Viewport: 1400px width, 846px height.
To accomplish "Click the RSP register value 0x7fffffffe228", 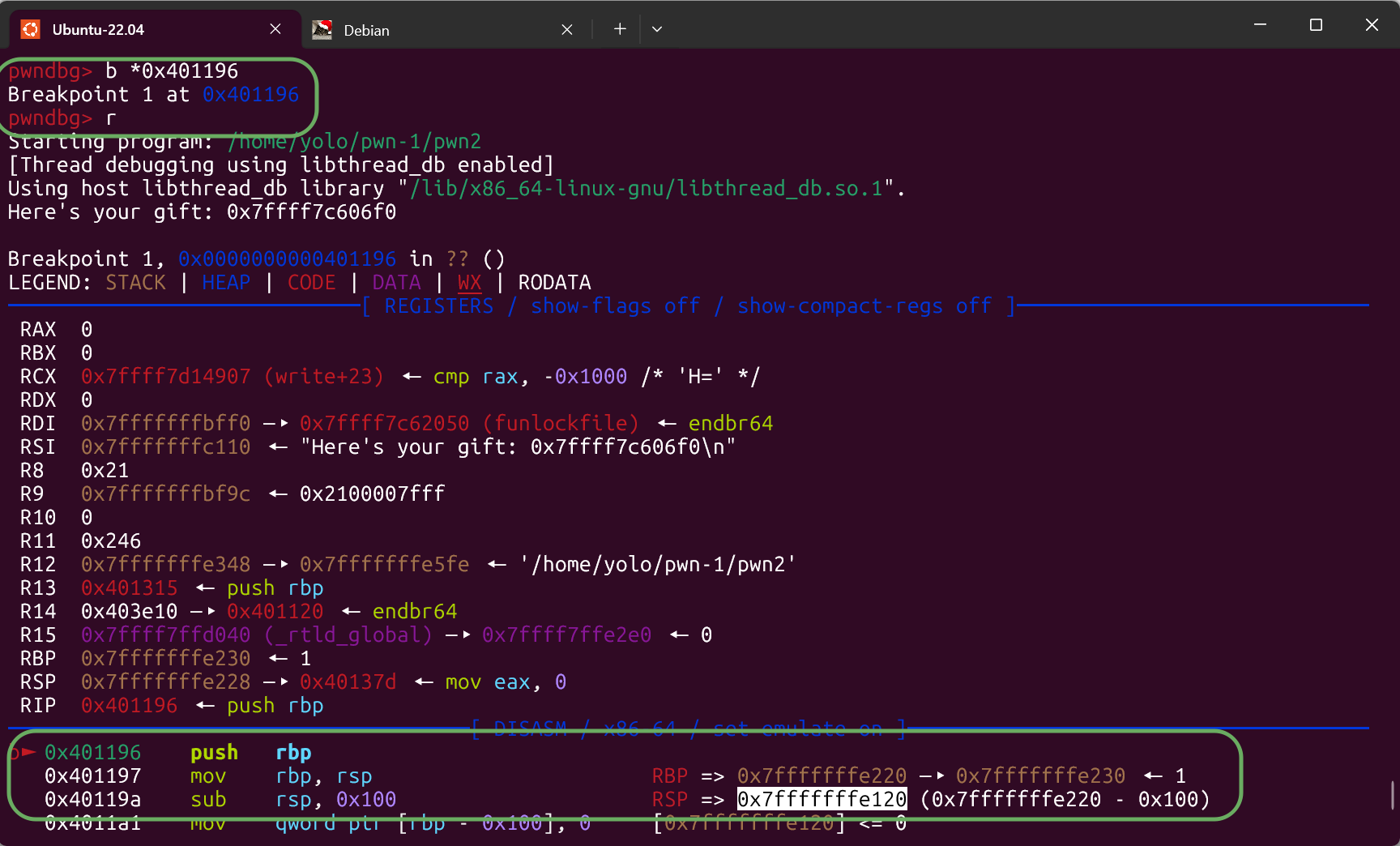I will tap(165, 682).
